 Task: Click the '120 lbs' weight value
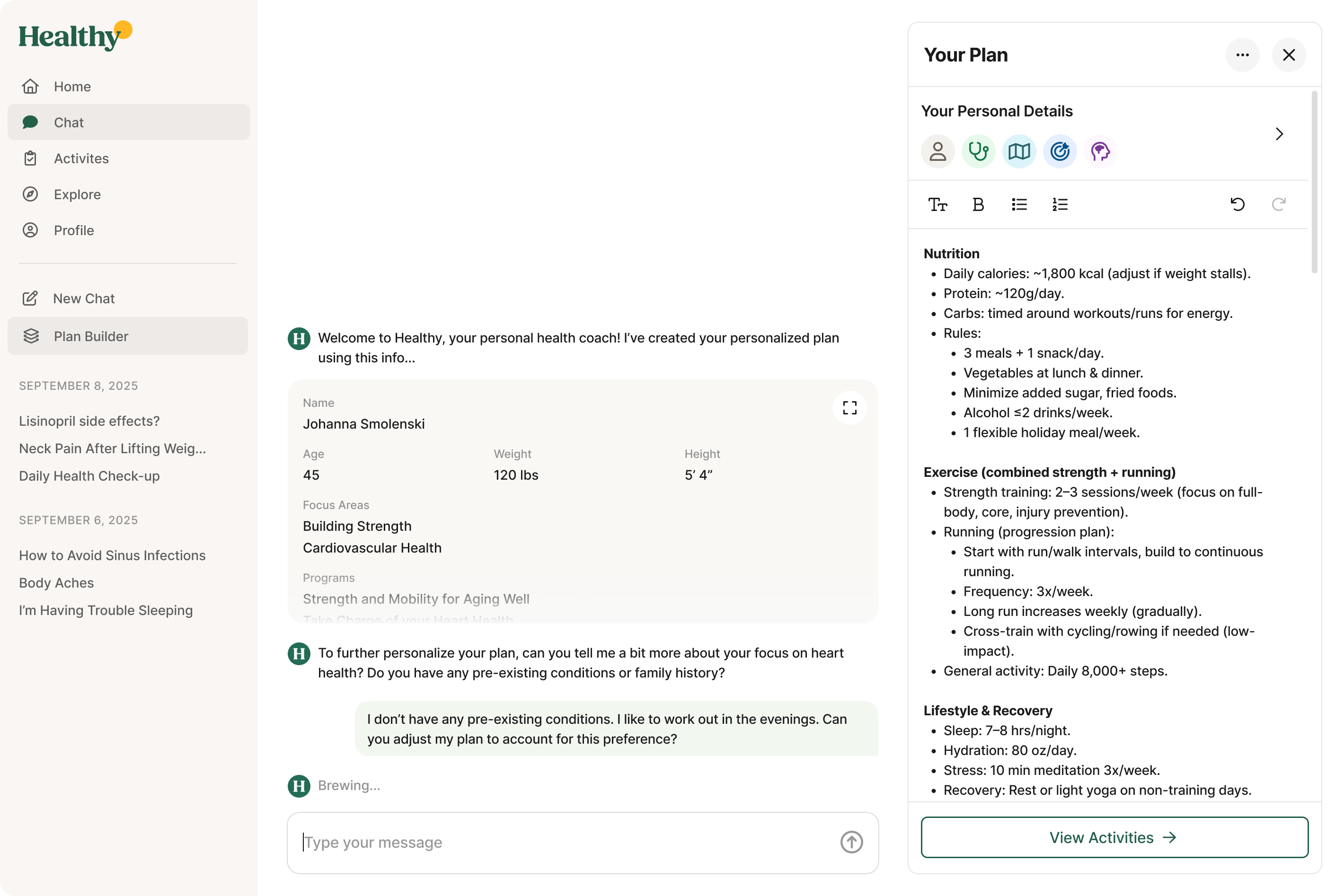516,475
